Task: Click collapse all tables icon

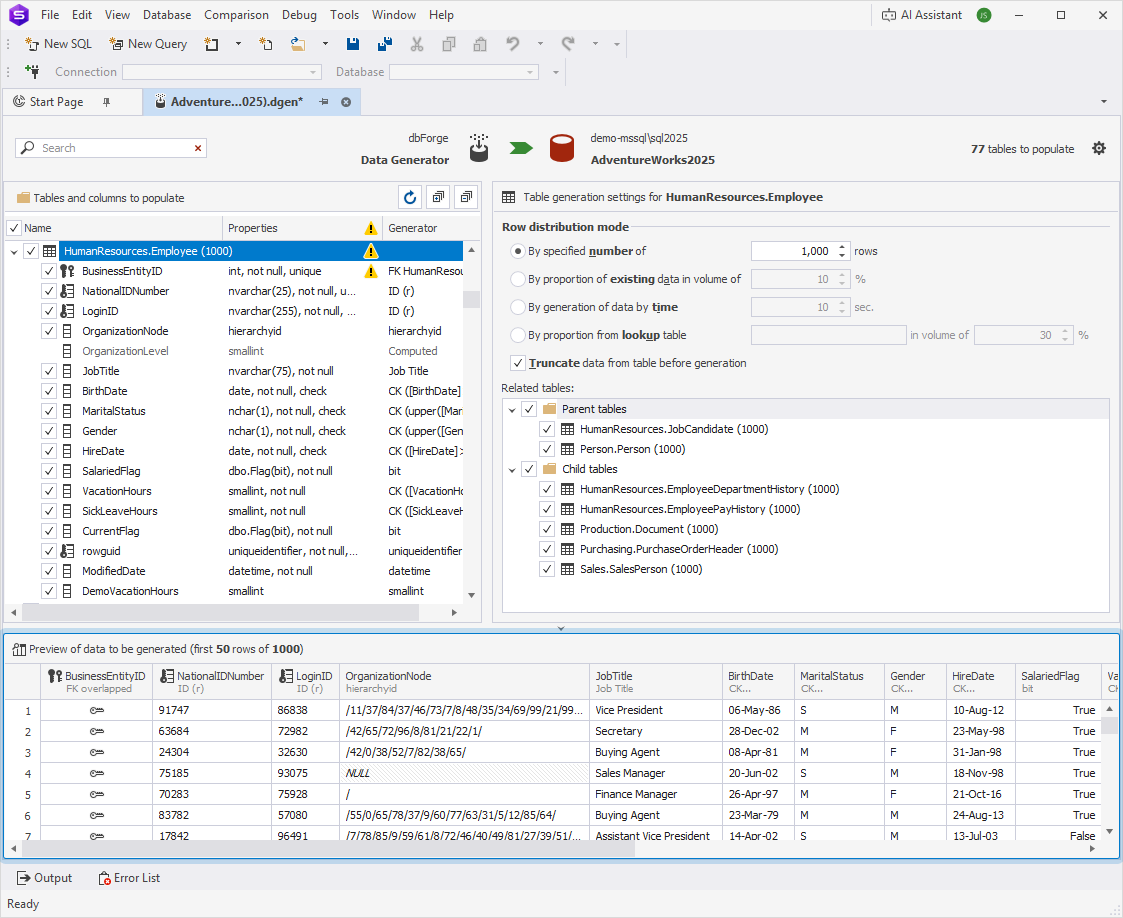Action: click(x=466, y=197)
